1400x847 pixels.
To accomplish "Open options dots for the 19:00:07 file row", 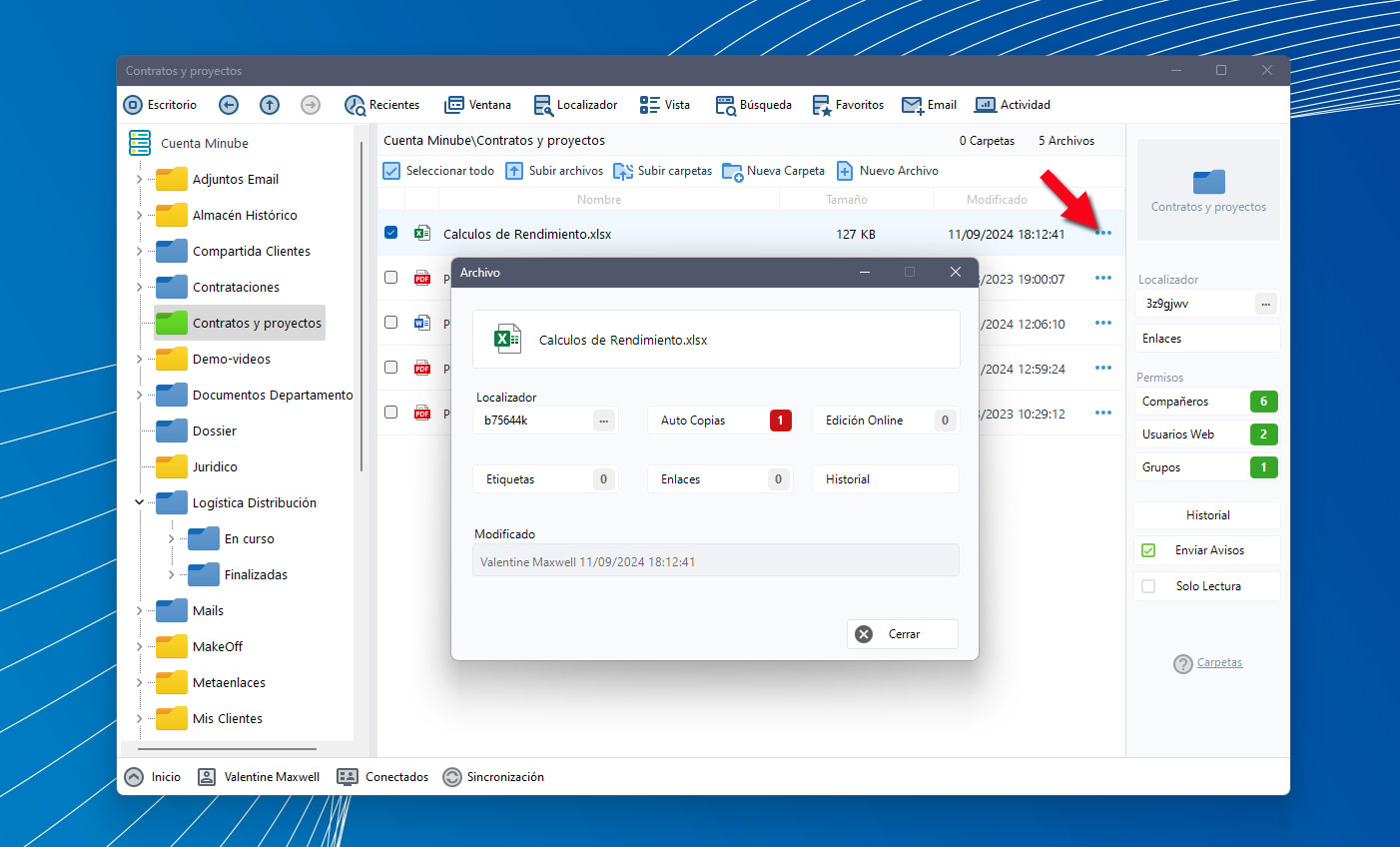I will (1103, 278).
